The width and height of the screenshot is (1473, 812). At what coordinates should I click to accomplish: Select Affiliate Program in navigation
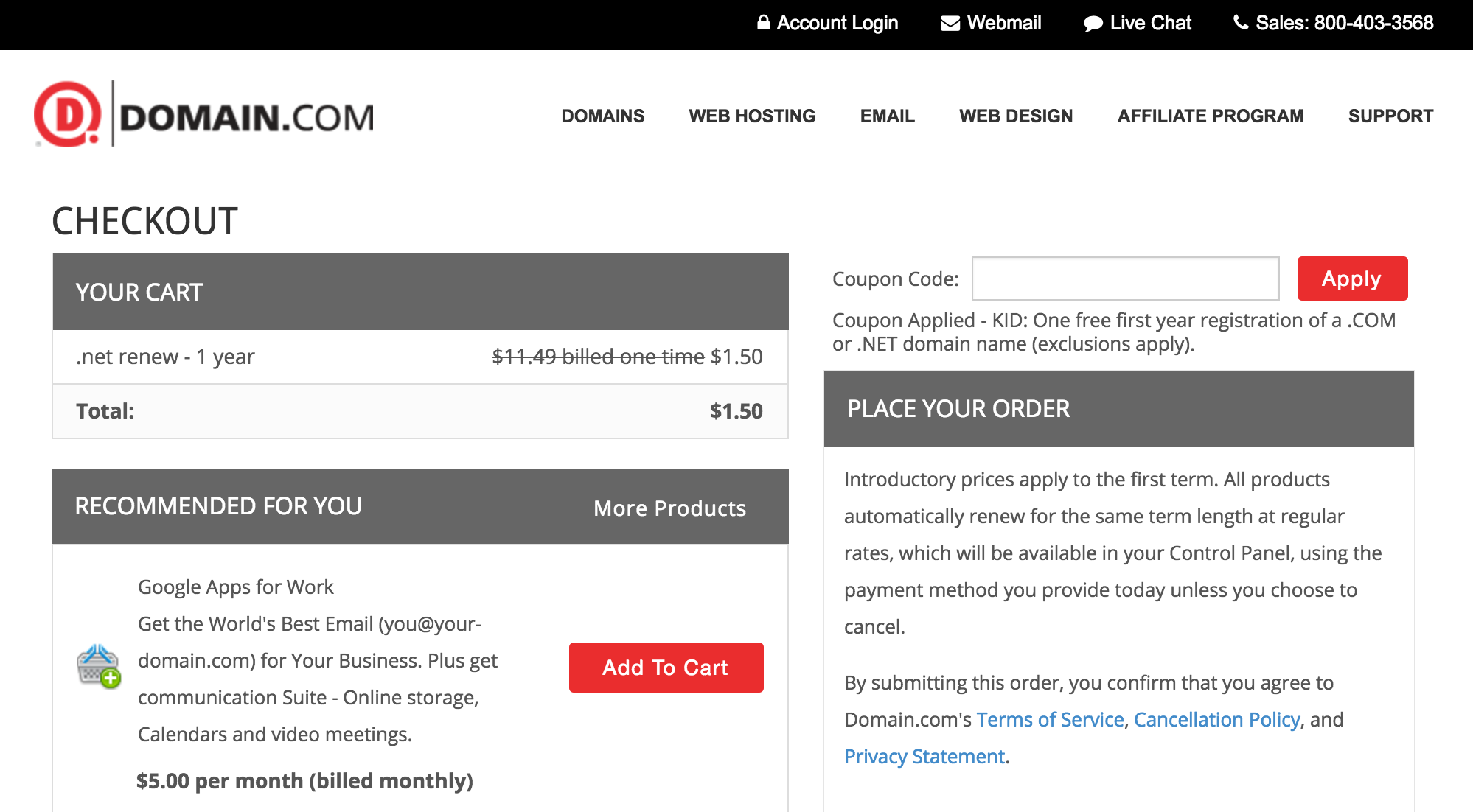(1210, 116)
